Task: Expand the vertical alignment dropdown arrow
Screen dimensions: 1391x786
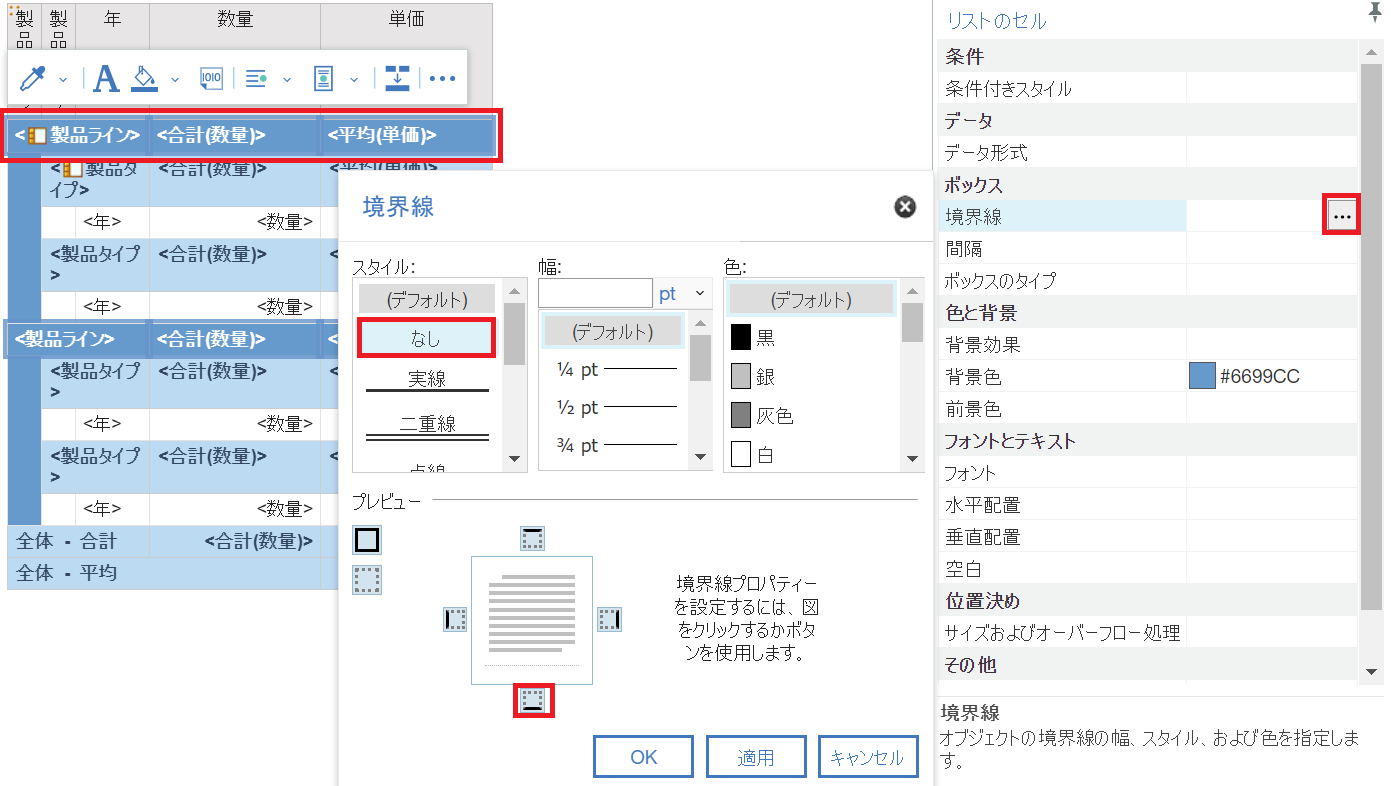Action: [354, 79]
